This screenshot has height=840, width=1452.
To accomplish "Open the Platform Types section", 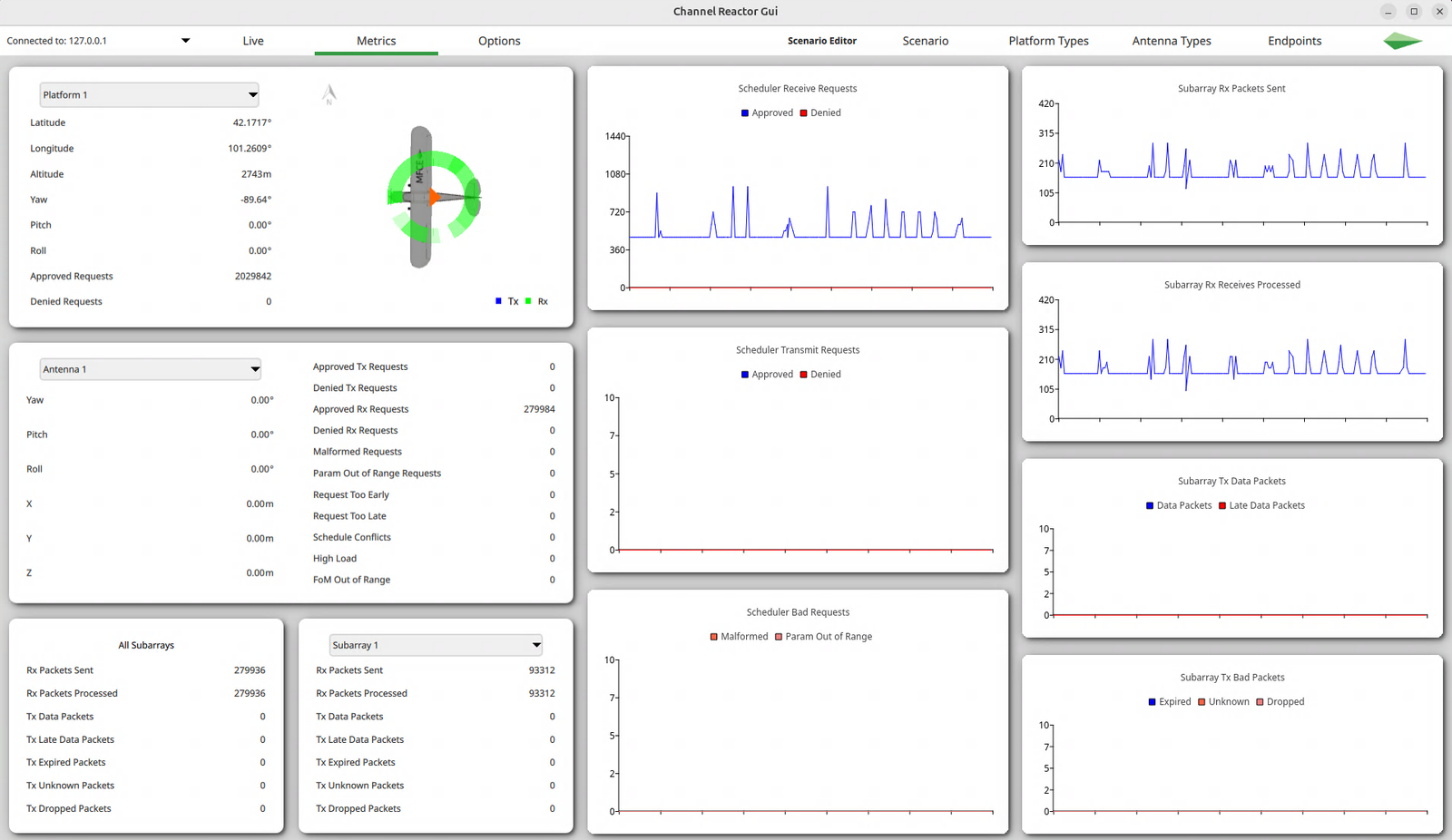I will pyautogui.click(x=1048, y=41).
